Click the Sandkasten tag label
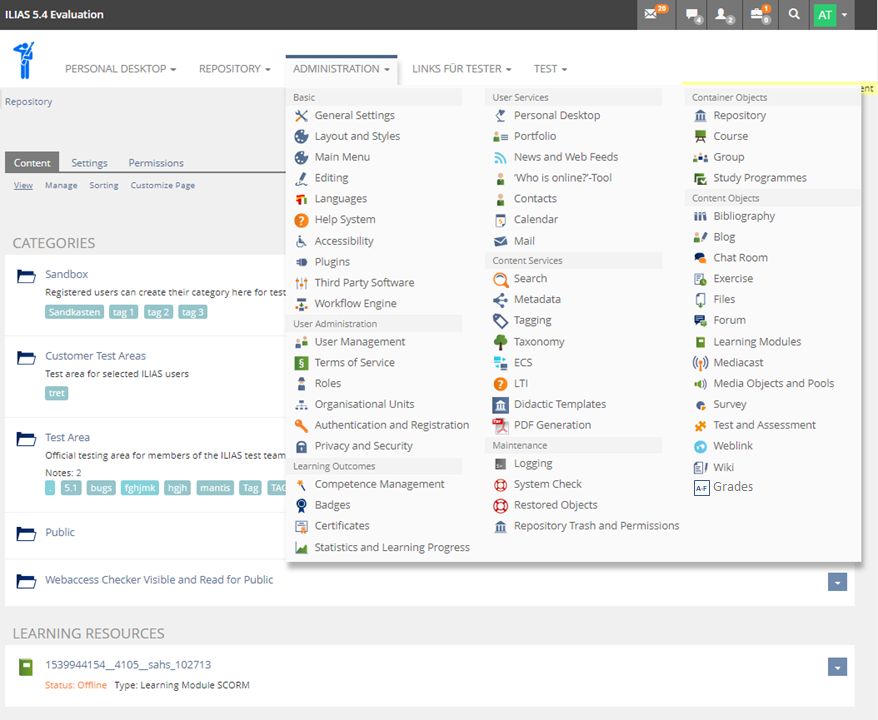This screenshot has height=720, width=878. click(74, 312)
